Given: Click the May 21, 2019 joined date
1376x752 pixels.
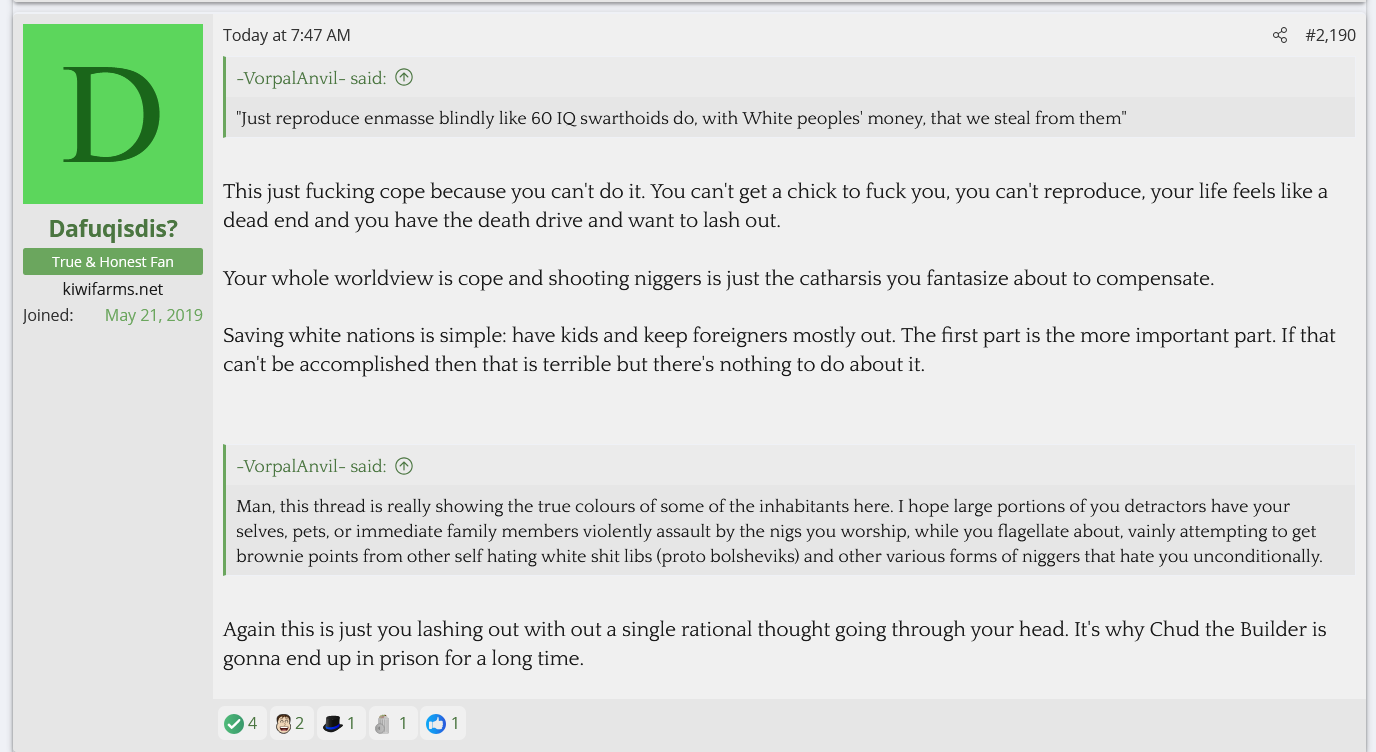Looking at the screenshot, I should point(154,315).
